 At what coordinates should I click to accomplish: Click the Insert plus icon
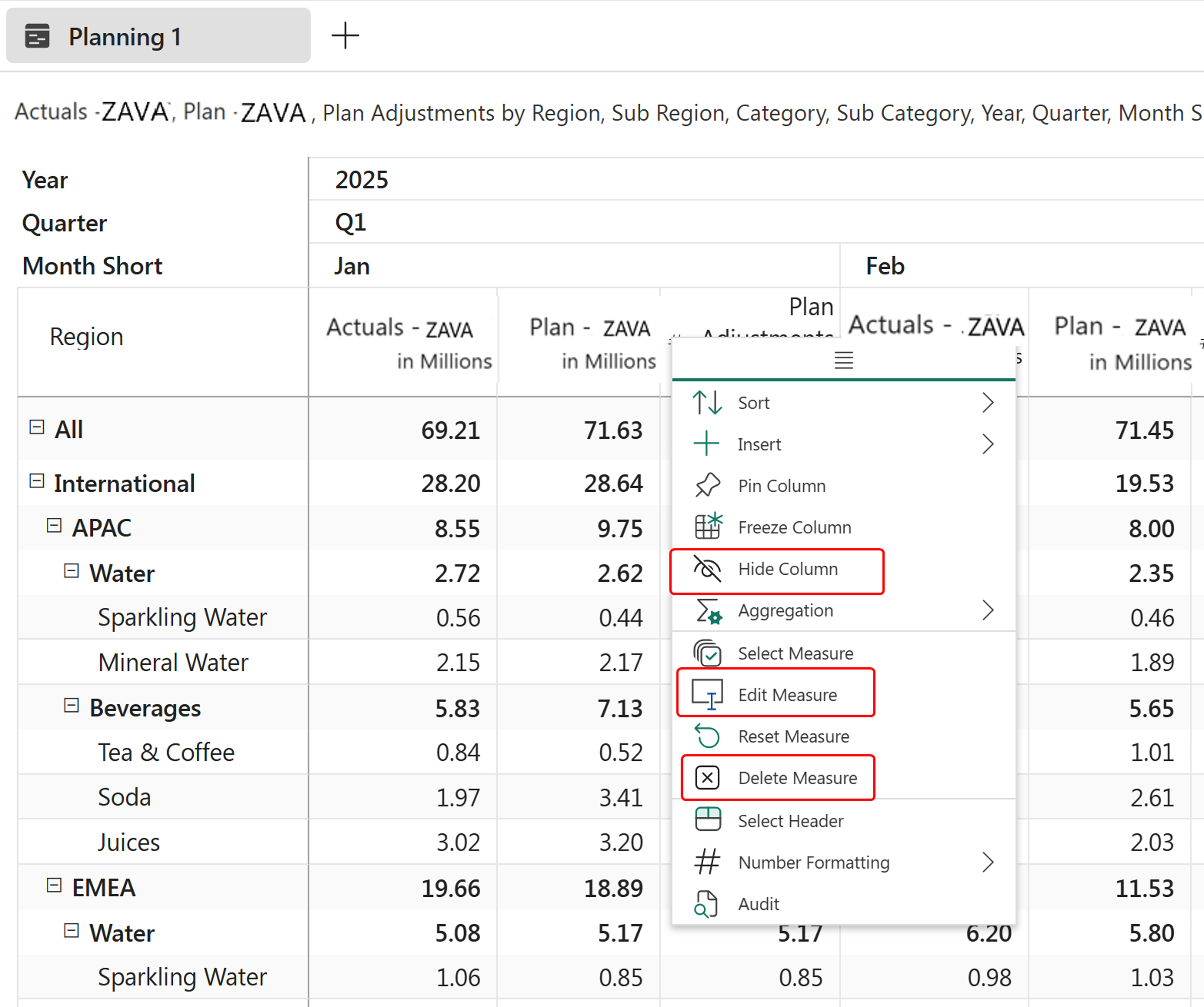(706, 443)
